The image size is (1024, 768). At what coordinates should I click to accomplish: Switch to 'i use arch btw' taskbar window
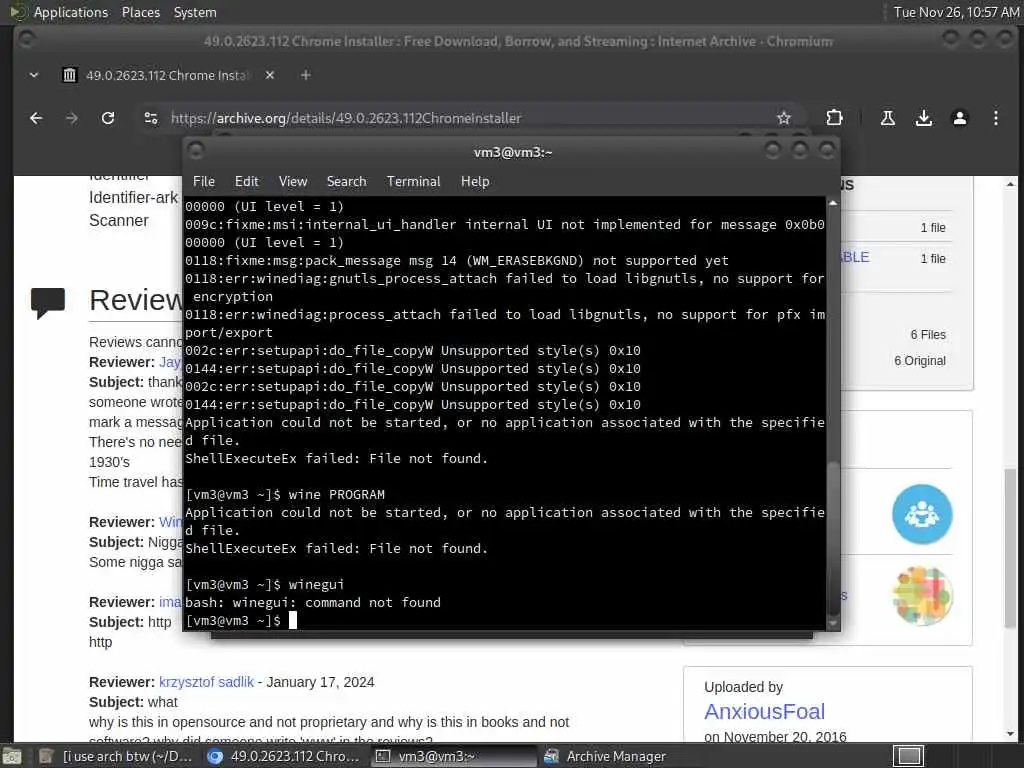(x=117, y=756)
